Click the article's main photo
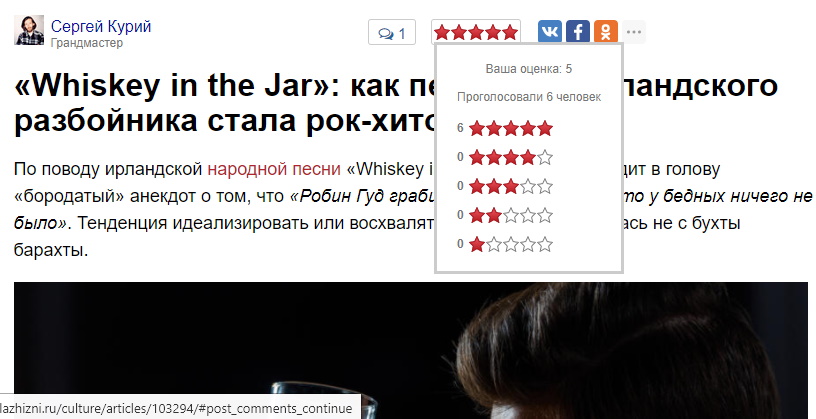Image resolution: width=816 pixels, height=419 pixels. click(411, 350)
